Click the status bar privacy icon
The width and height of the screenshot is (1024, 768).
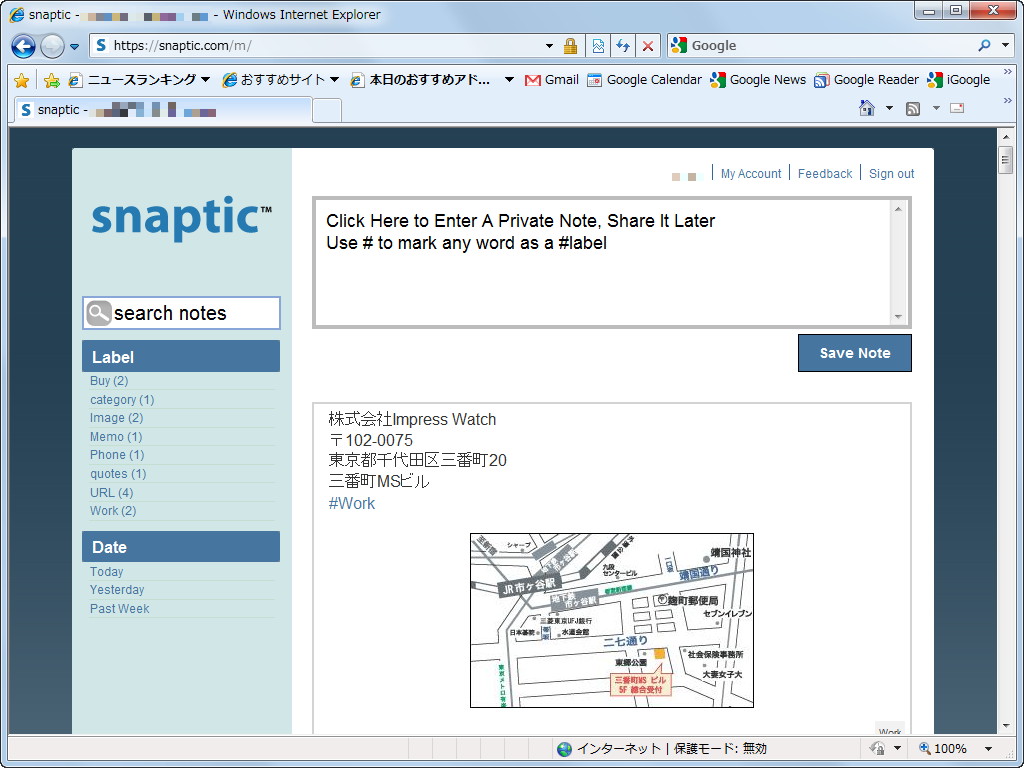(877, 748)
